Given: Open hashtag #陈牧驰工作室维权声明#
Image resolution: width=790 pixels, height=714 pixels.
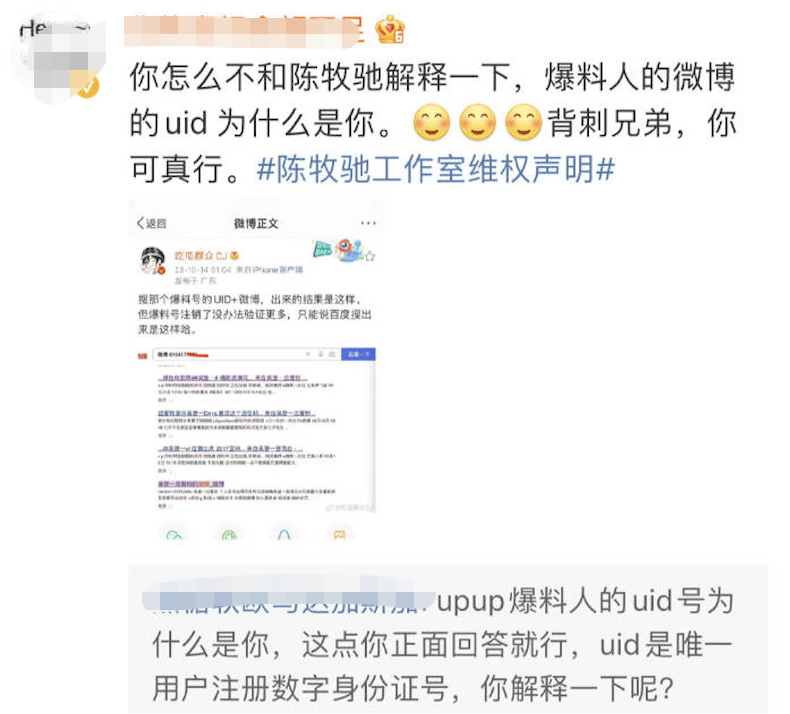Looking at the screenshot, I should [436, 169].
